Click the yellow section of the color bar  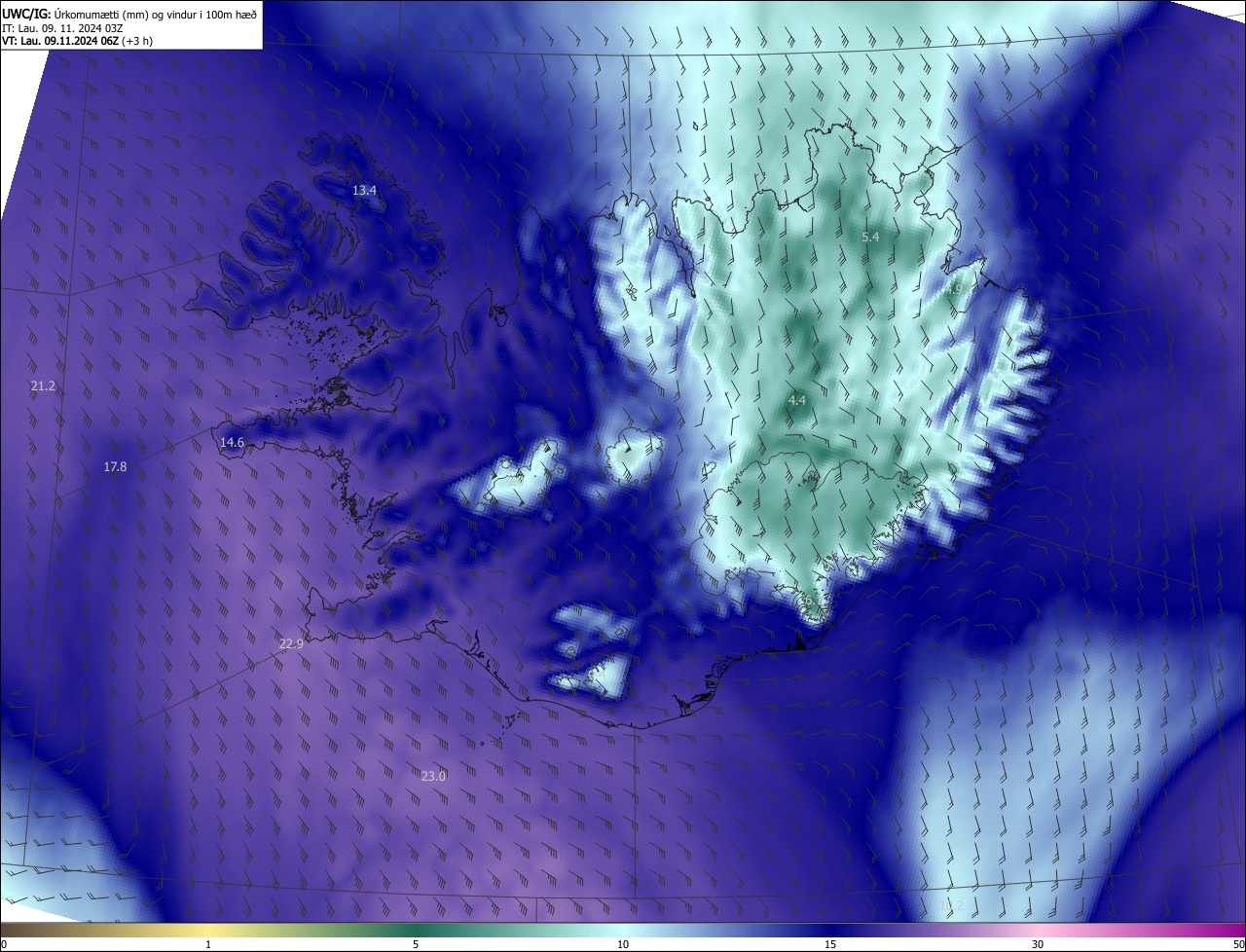tap(208, 930)
